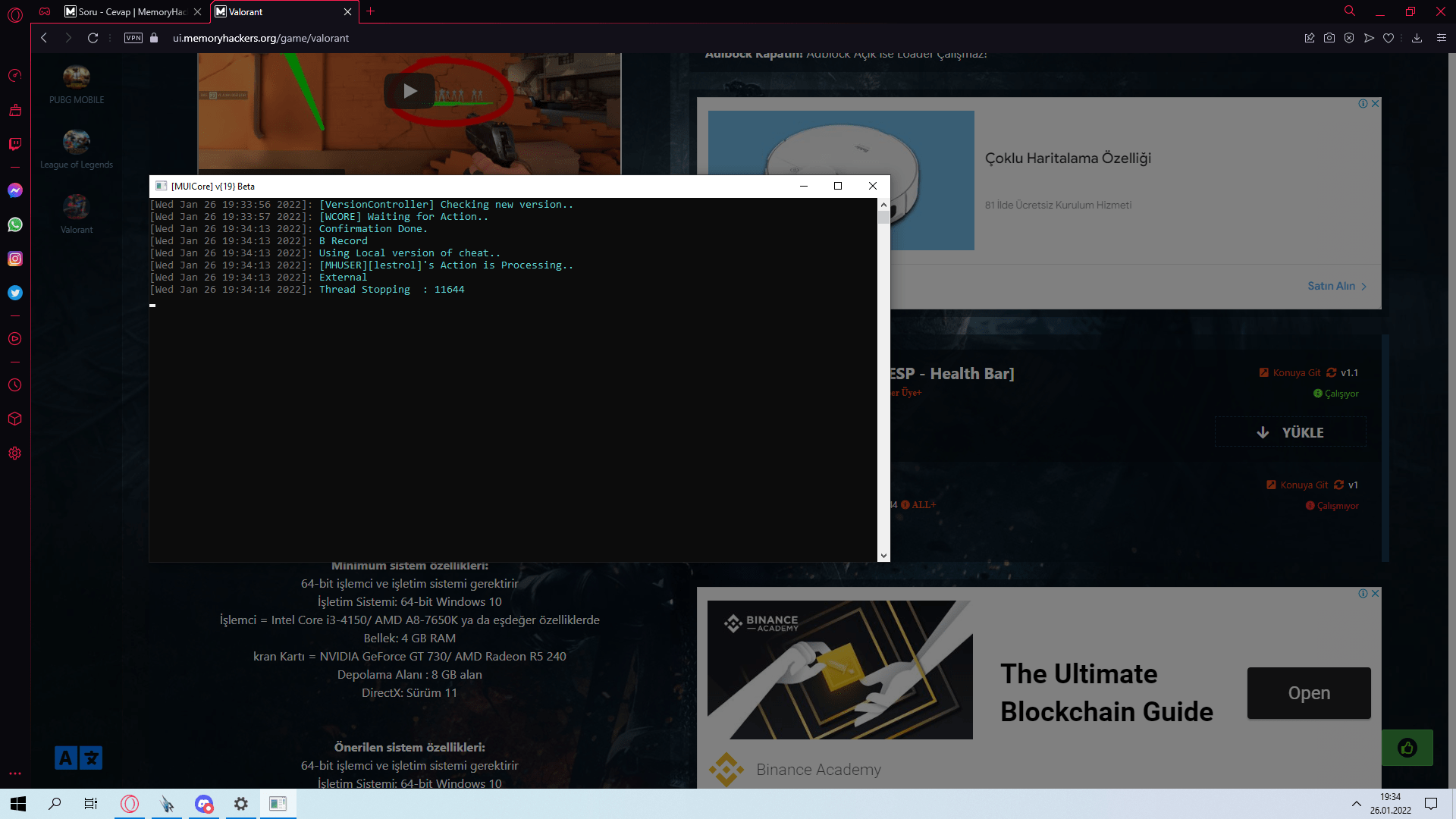Click the padlock site info icon
The image size is (1456, 819).
pyautogui.click(x=154, y=38)
